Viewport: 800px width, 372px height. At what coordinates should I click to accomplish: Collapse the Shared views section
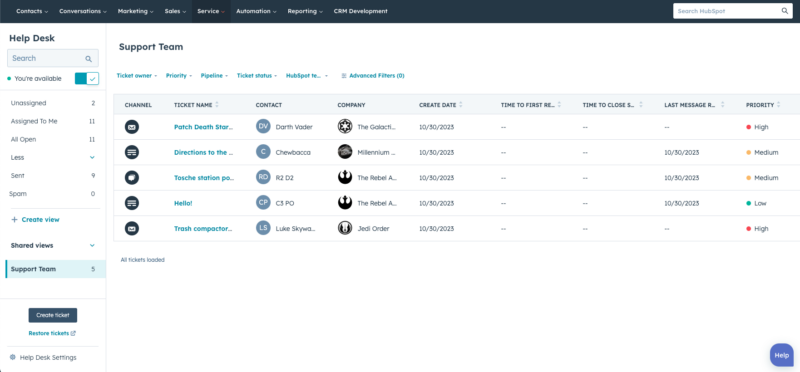tap(53, 245)
